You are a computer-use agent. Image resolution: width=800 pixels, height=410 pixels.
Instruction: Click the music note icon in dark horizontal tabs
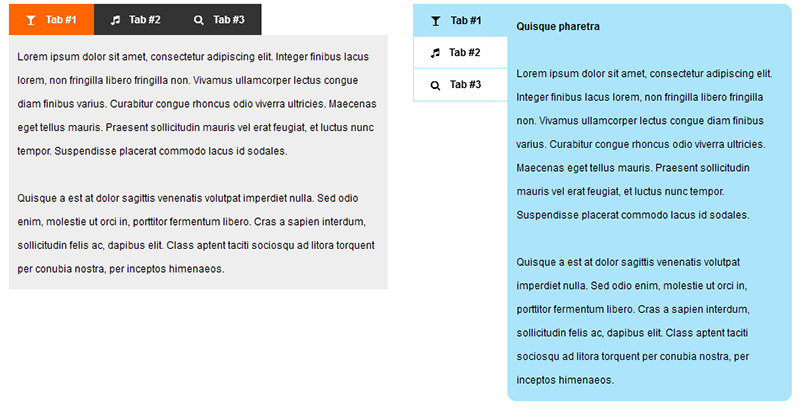116,20
